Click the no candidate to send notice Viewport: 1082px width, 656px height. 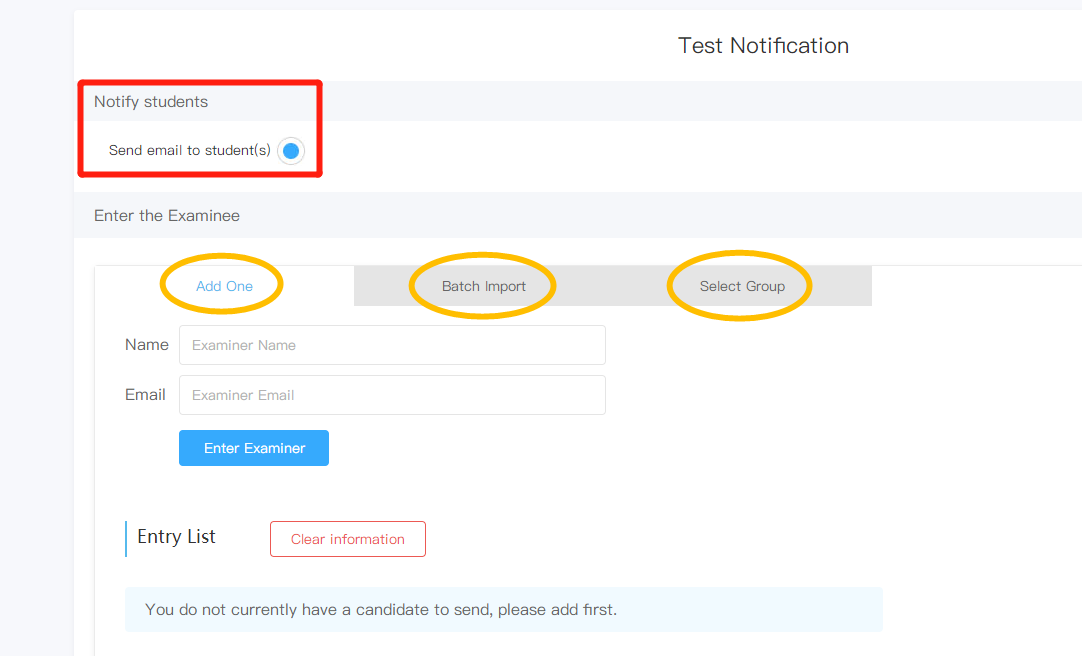pyautogui.click(x=504, y=609)
